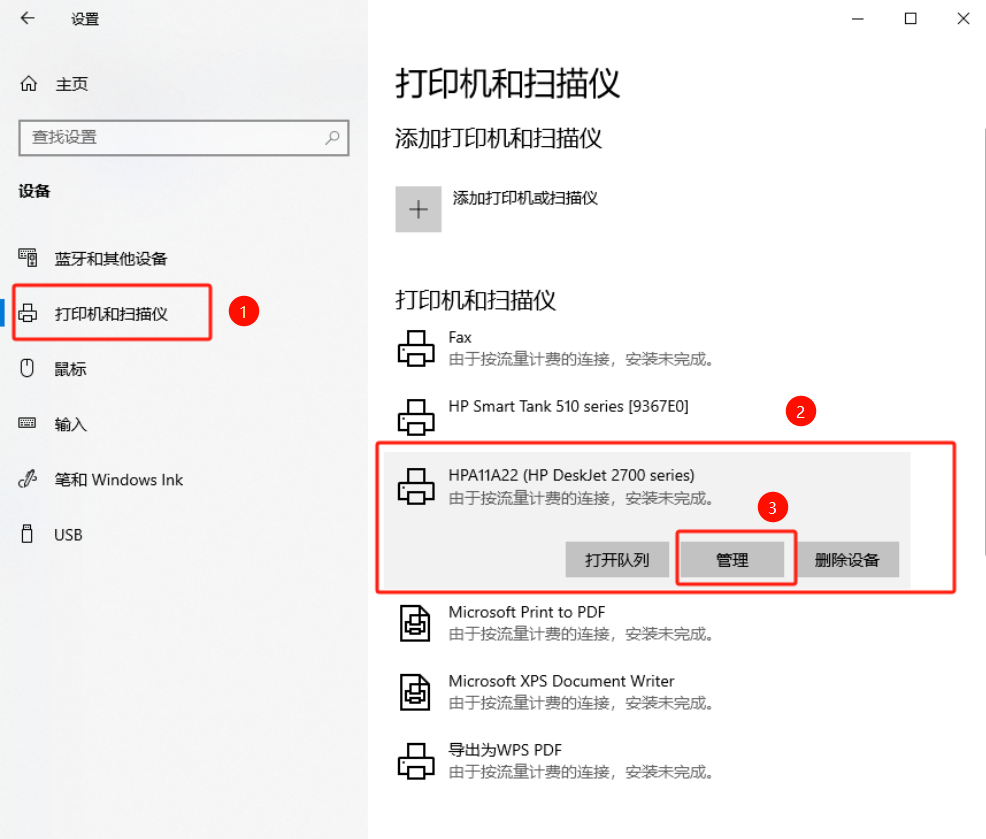Open Printers and scanners menu item

(x=112, y=313)
